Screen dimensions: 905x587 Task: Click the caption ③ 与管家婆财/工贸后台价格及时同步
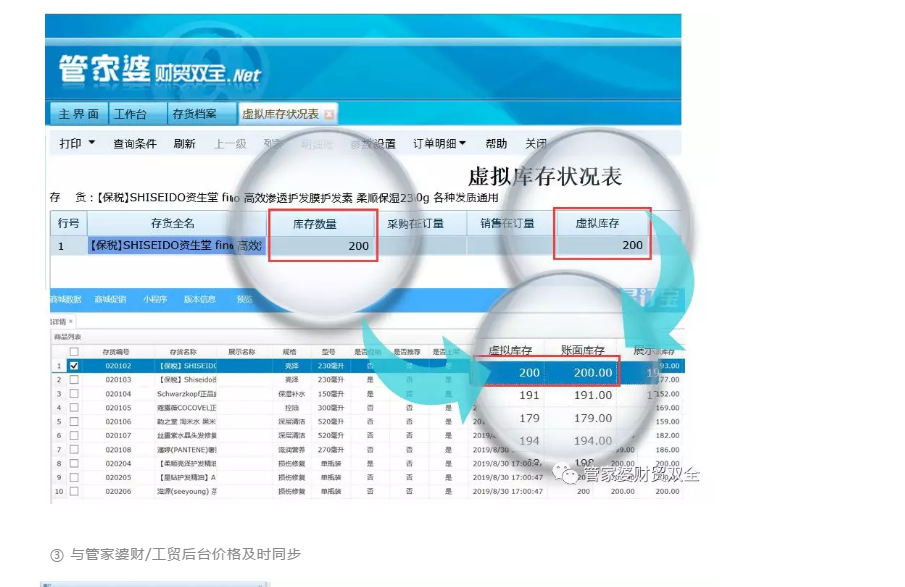click(x=175, y=554)
